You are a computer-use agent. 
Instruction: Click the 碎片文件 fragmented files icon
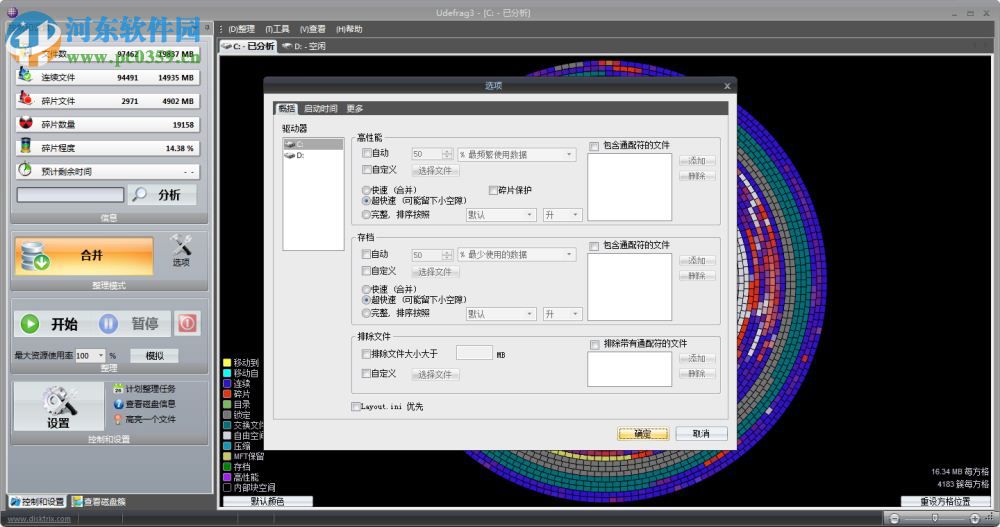point(25,99)
